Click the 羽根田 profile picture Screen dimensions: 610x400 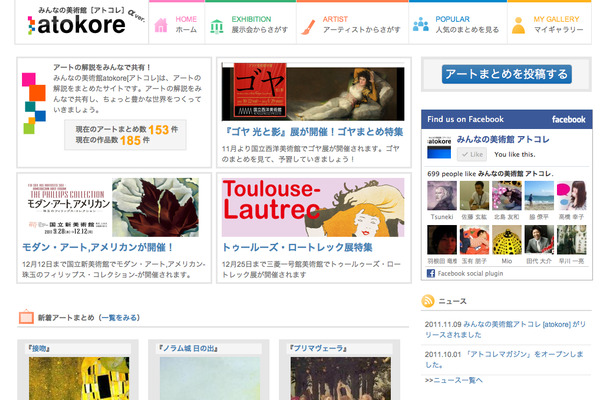click(442, 240)
